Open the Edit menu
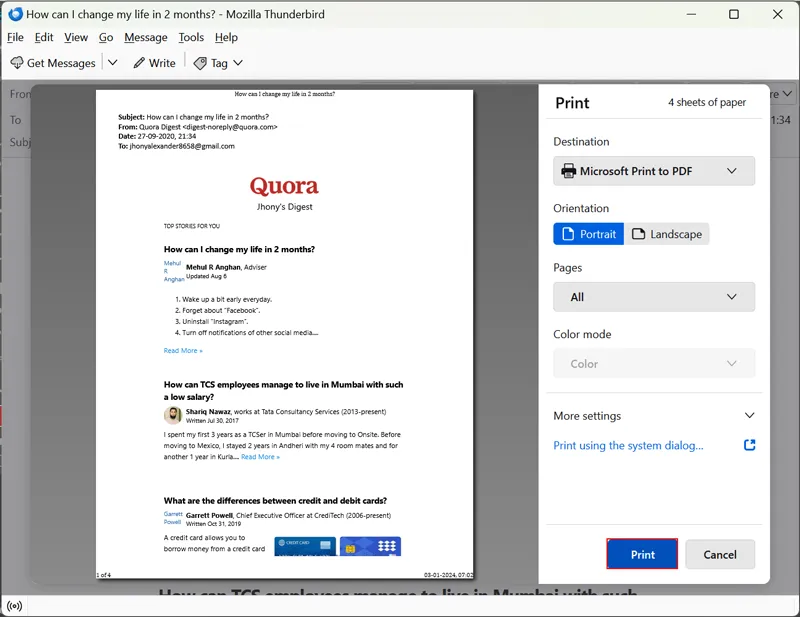Image resolution: width=800 pixels, height=617 pixels. (44, 37)
